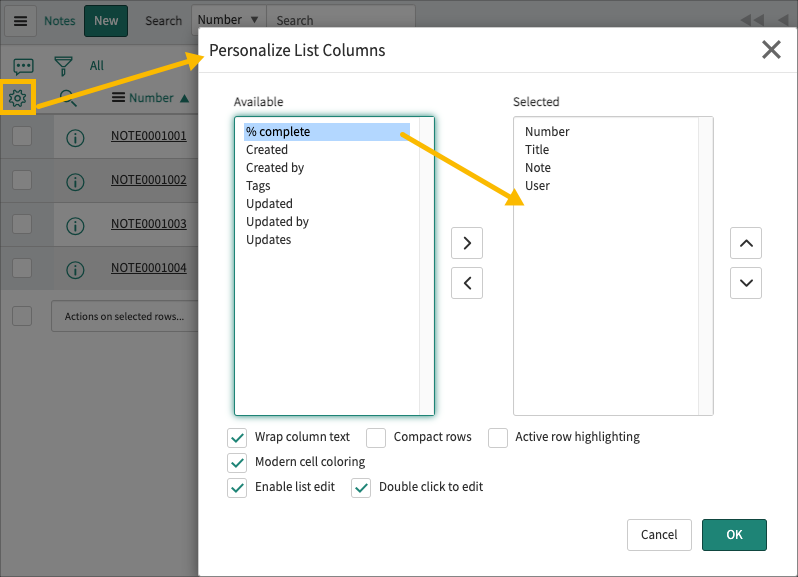Close the Personalize List Columns dialog
Screen dimensions: 798x577
coord(771,50)
